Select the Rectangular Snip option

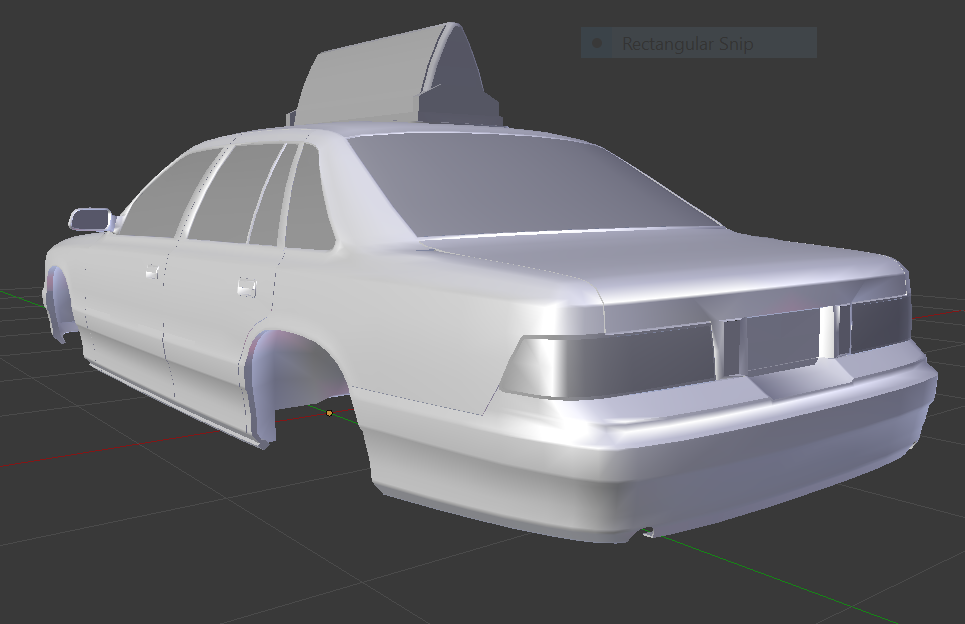pyautogui.click(x=699, y=43)
